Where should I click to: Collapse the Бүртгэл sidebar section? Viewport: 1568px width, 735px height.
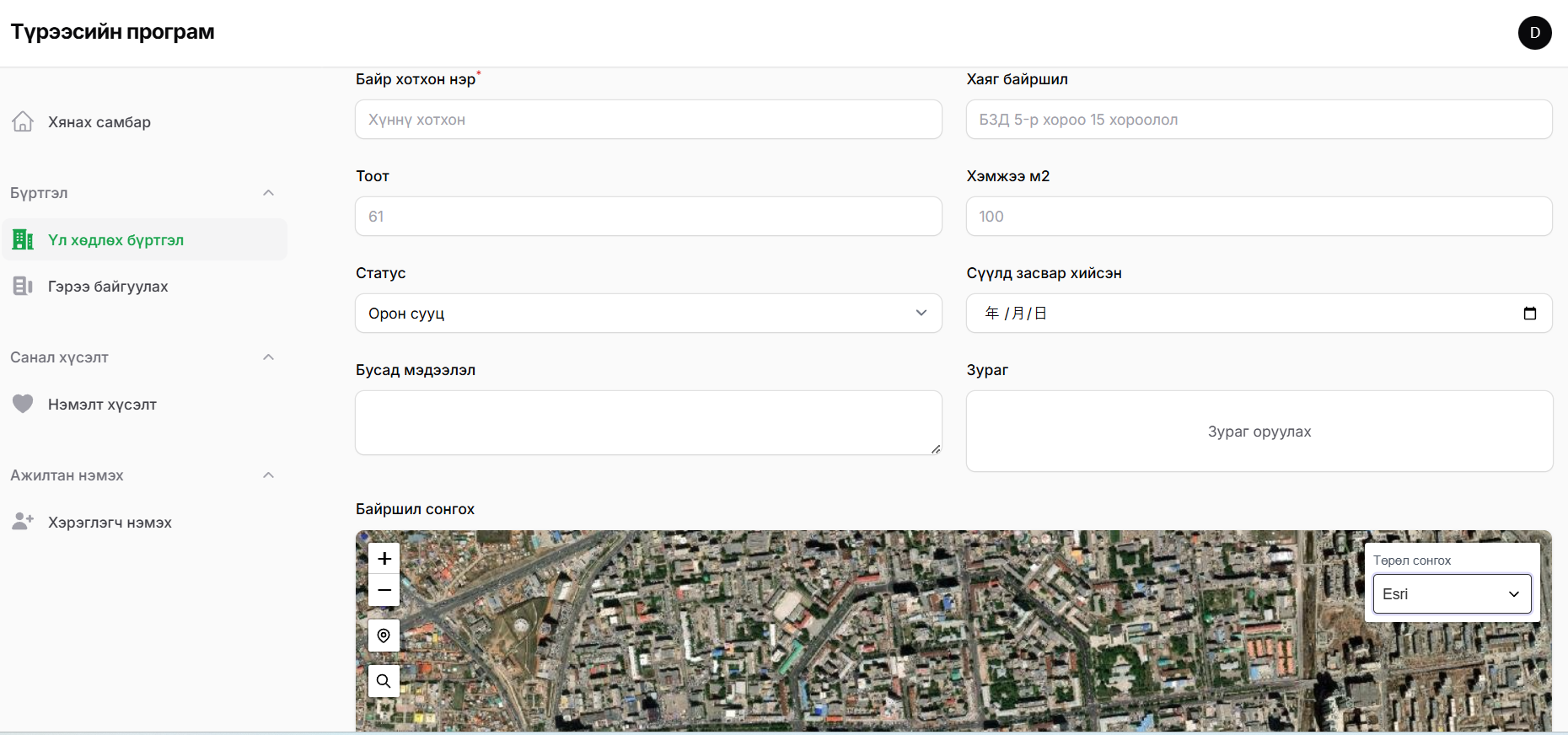coord(268,193)
